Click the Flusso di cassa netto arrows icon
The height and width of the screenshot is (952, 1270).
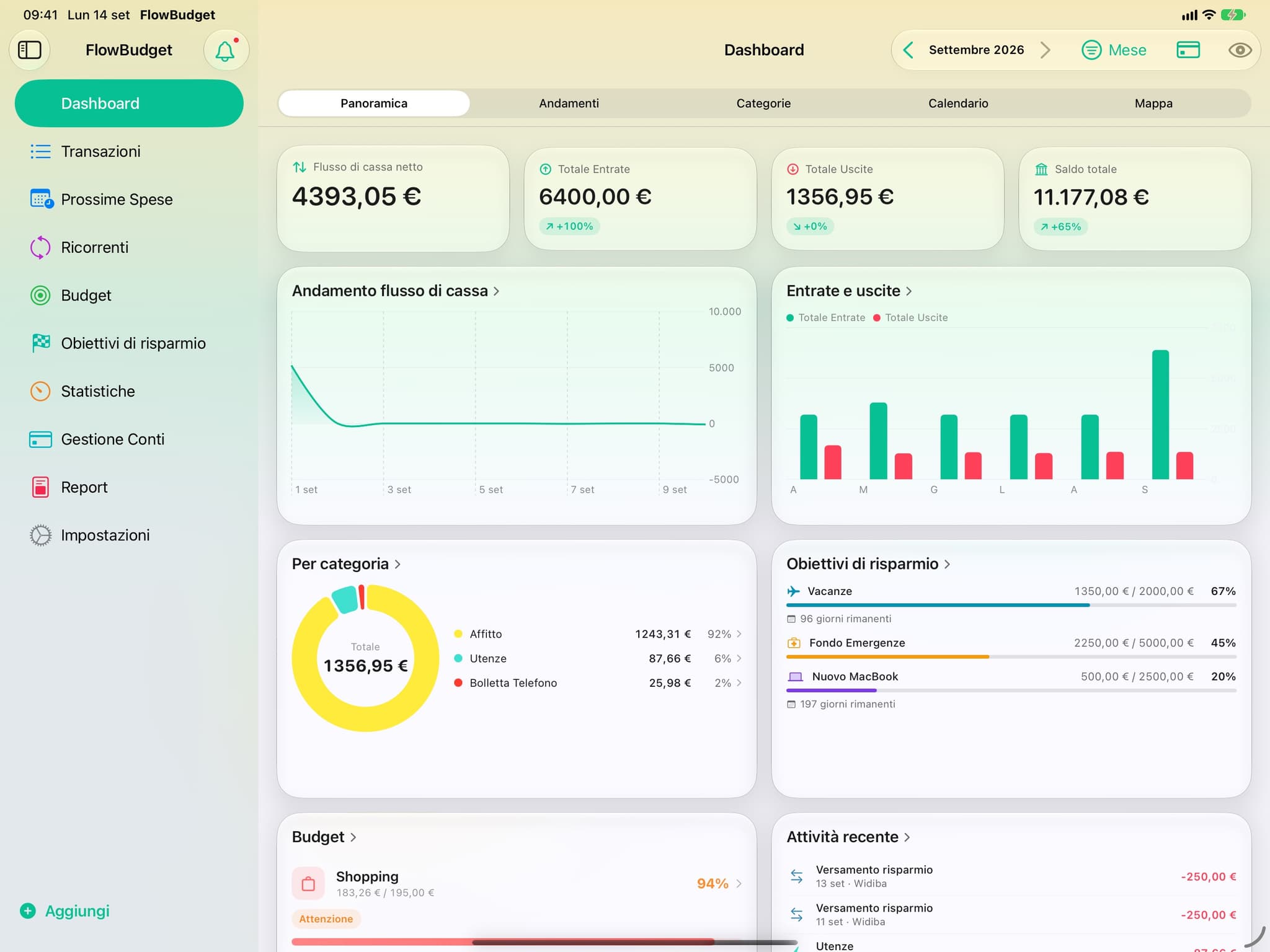tap(300, 167)
